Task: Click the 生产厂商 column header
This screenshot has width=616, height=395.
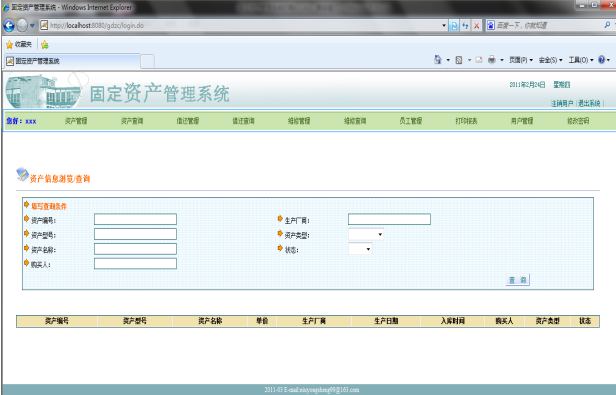Action: coord(314,321)
